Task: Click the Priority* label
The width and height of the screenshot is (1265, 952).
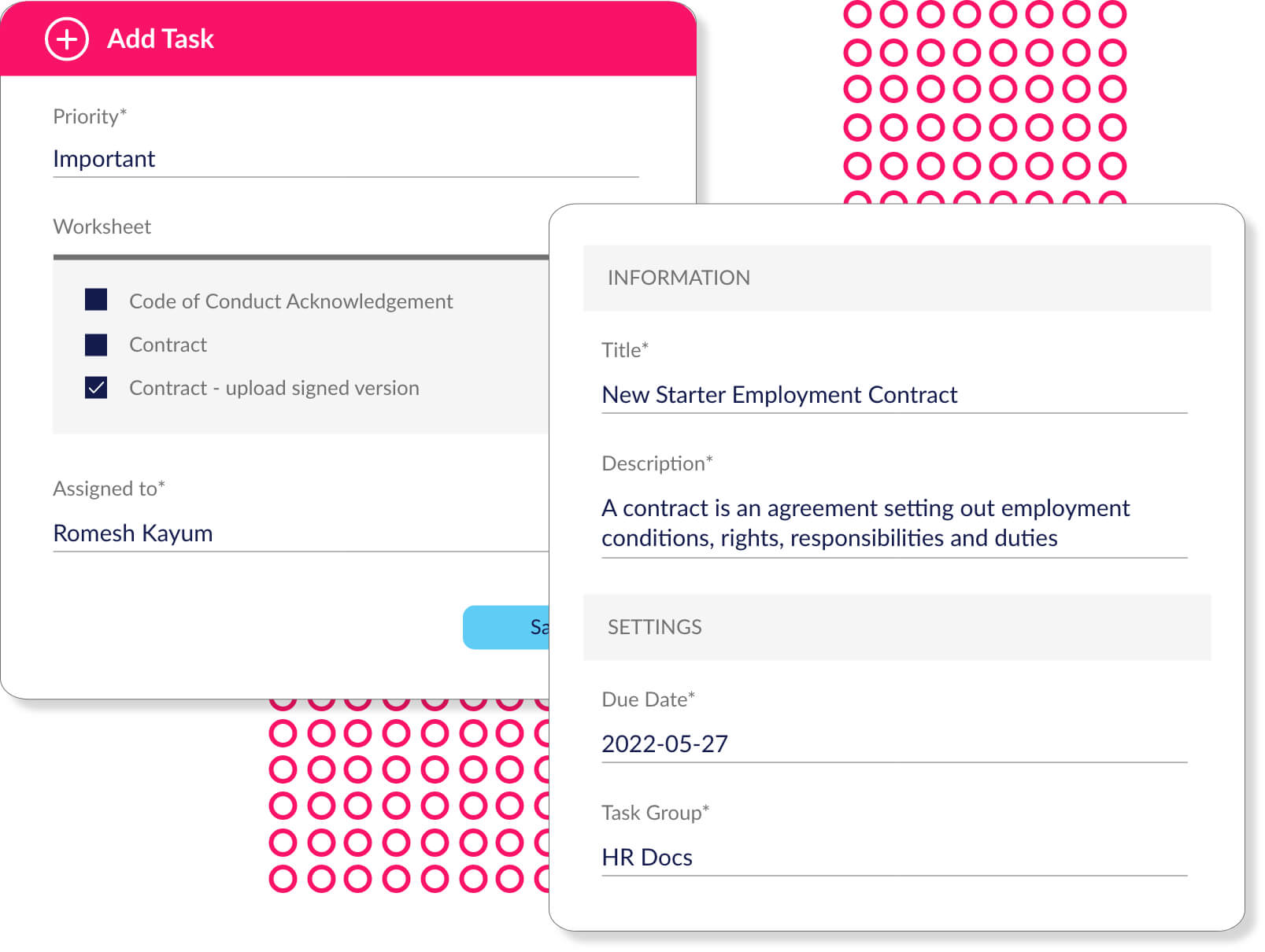Action: pos(90,116)
